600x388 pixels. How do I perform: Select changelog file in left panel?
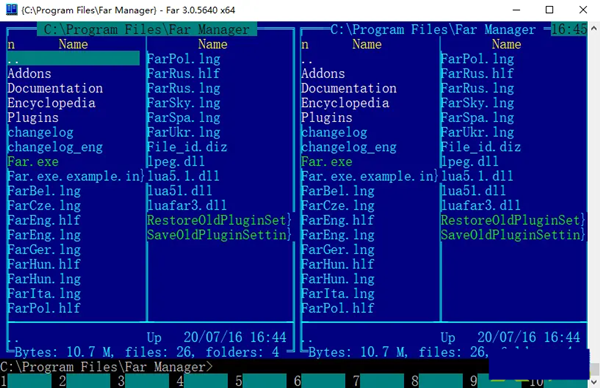pos(40,132)
